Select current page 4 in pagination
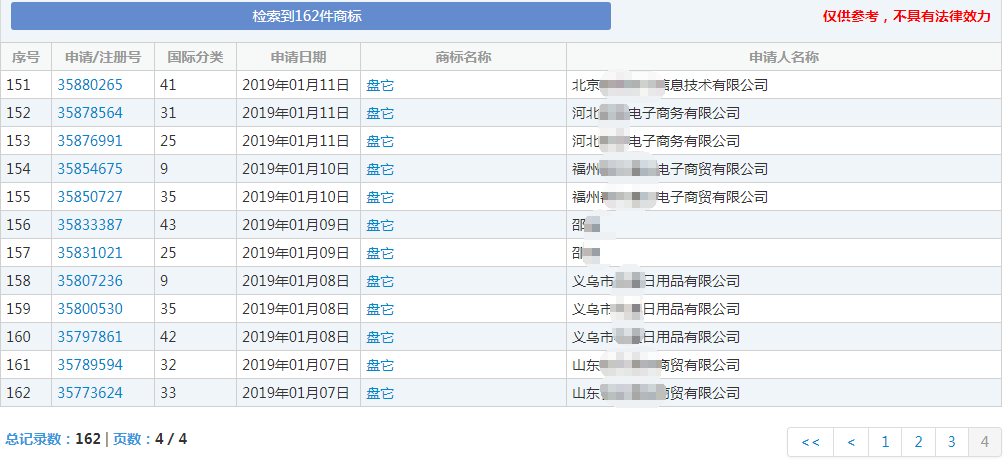 [985, 442]
